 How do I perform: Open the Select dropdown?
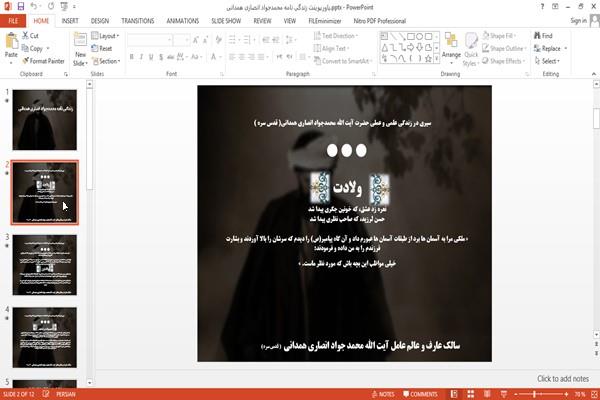(547, 61)
